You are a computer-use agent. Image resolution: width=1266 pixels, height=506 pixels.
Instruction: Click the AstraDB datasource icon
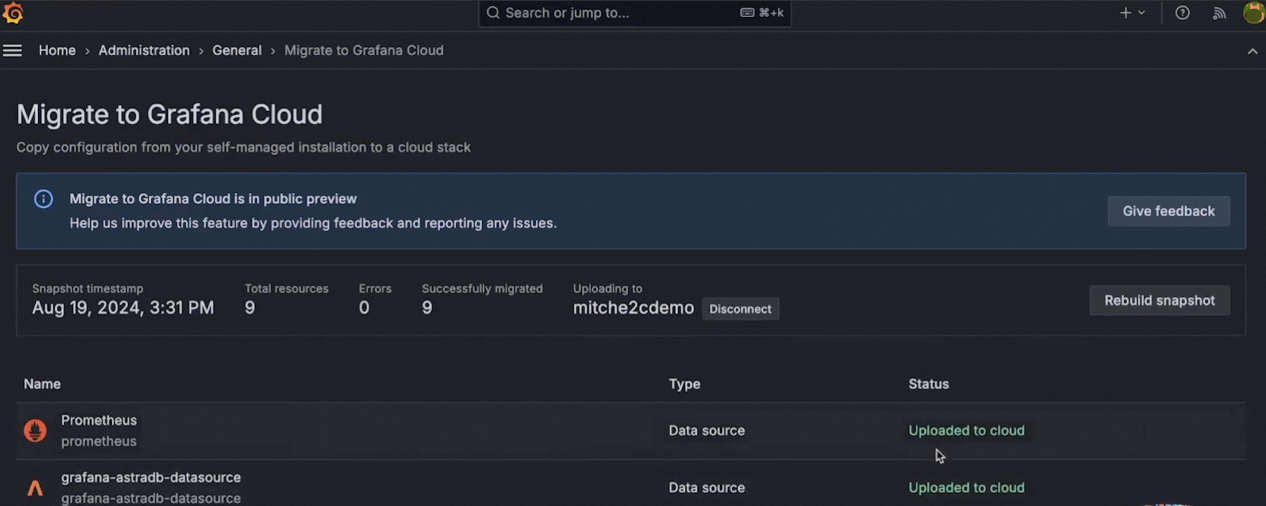(x=35, y=488)
